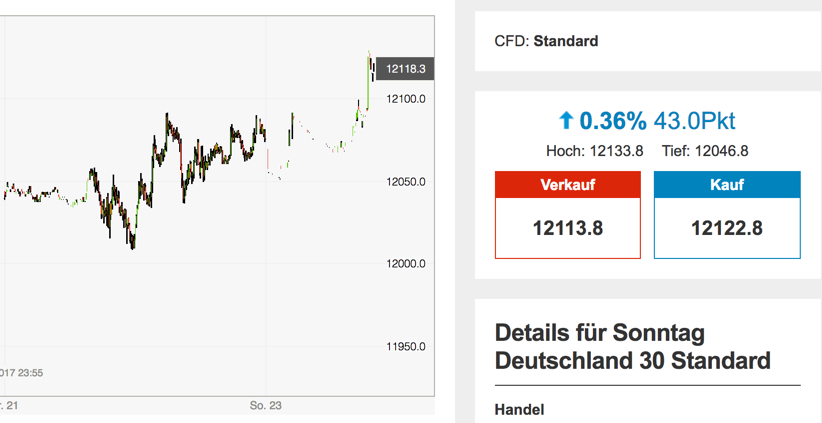Click the tall green candlestick at chart peak
This screenshot has width=822, height=423.
(x=368, y=80)
